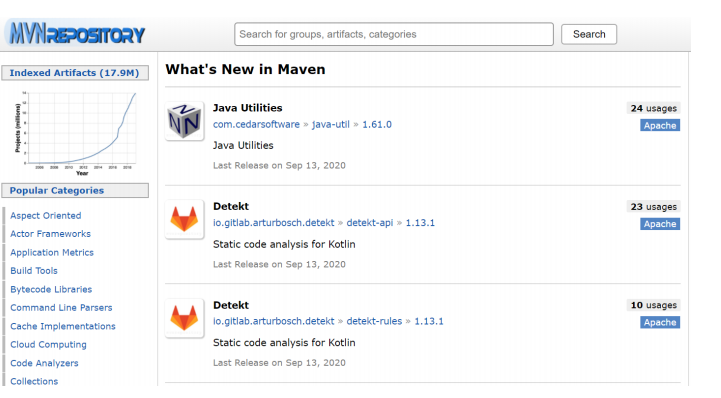Select the Apache license tag for detekt-rules
The height and width of the screenshot is (398, 721).
[660, 322]
